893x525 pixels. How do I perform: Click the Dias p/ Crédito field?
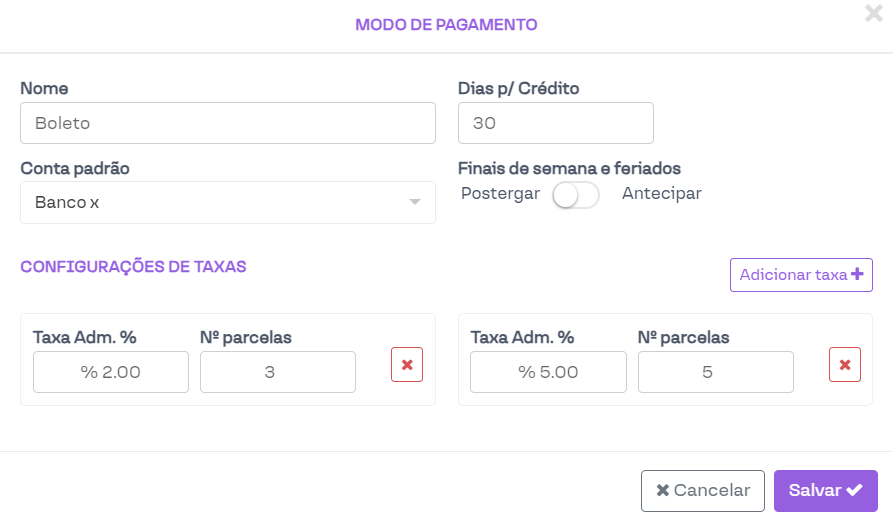tap(555, 123)
